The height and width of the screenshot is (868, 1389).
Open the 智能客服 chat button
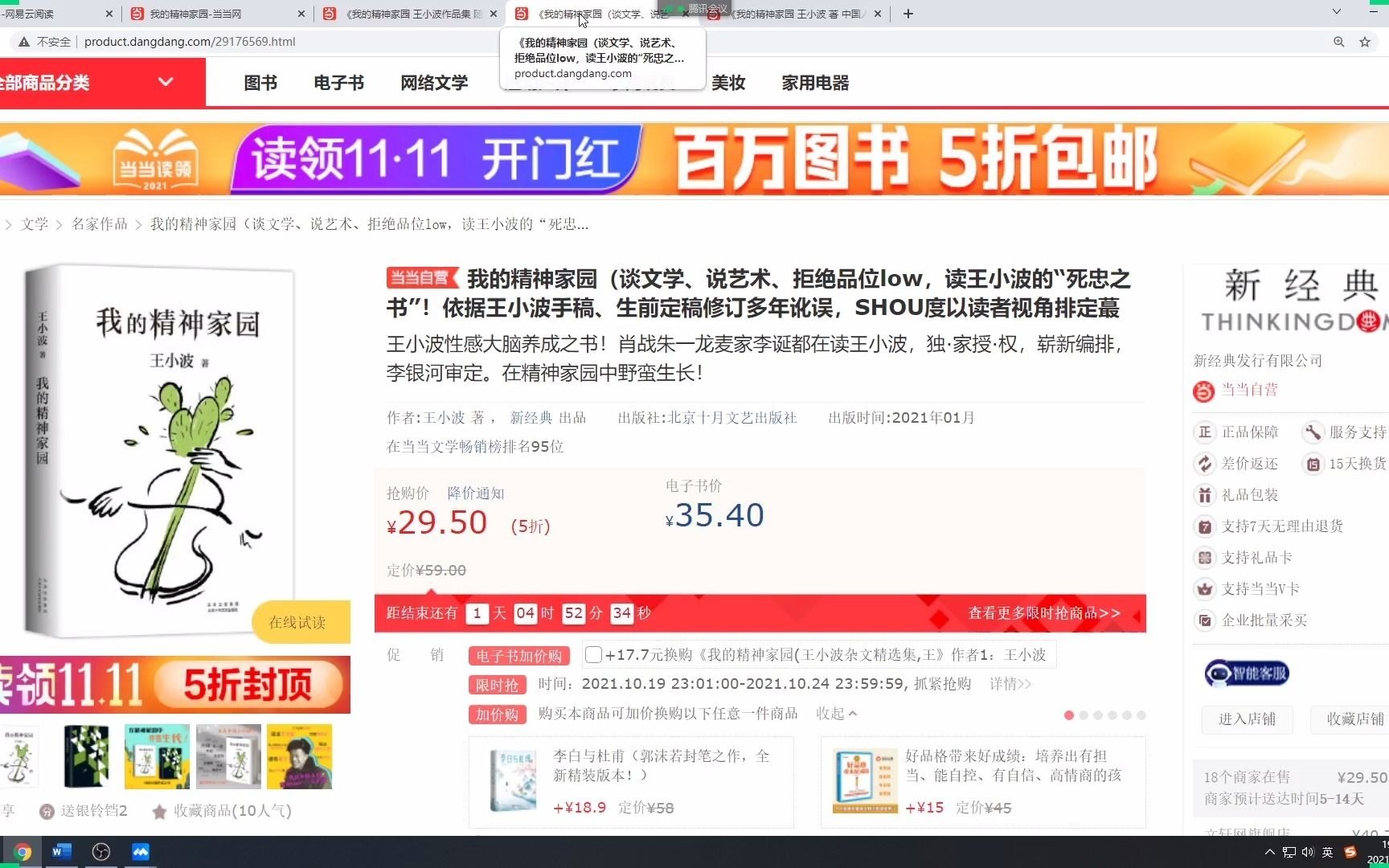pyautogui.click(x=1247, y=674)
